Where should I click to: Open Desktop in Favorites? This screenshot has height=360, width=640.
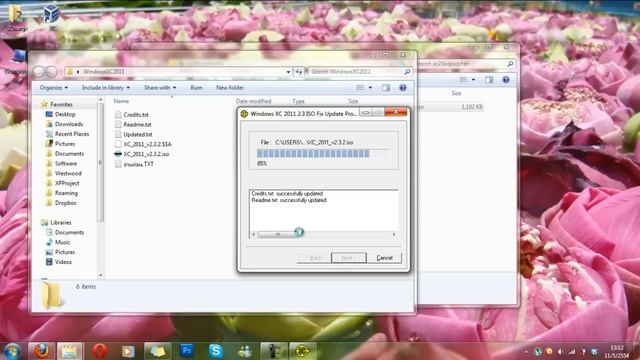[x=60, y=114]
